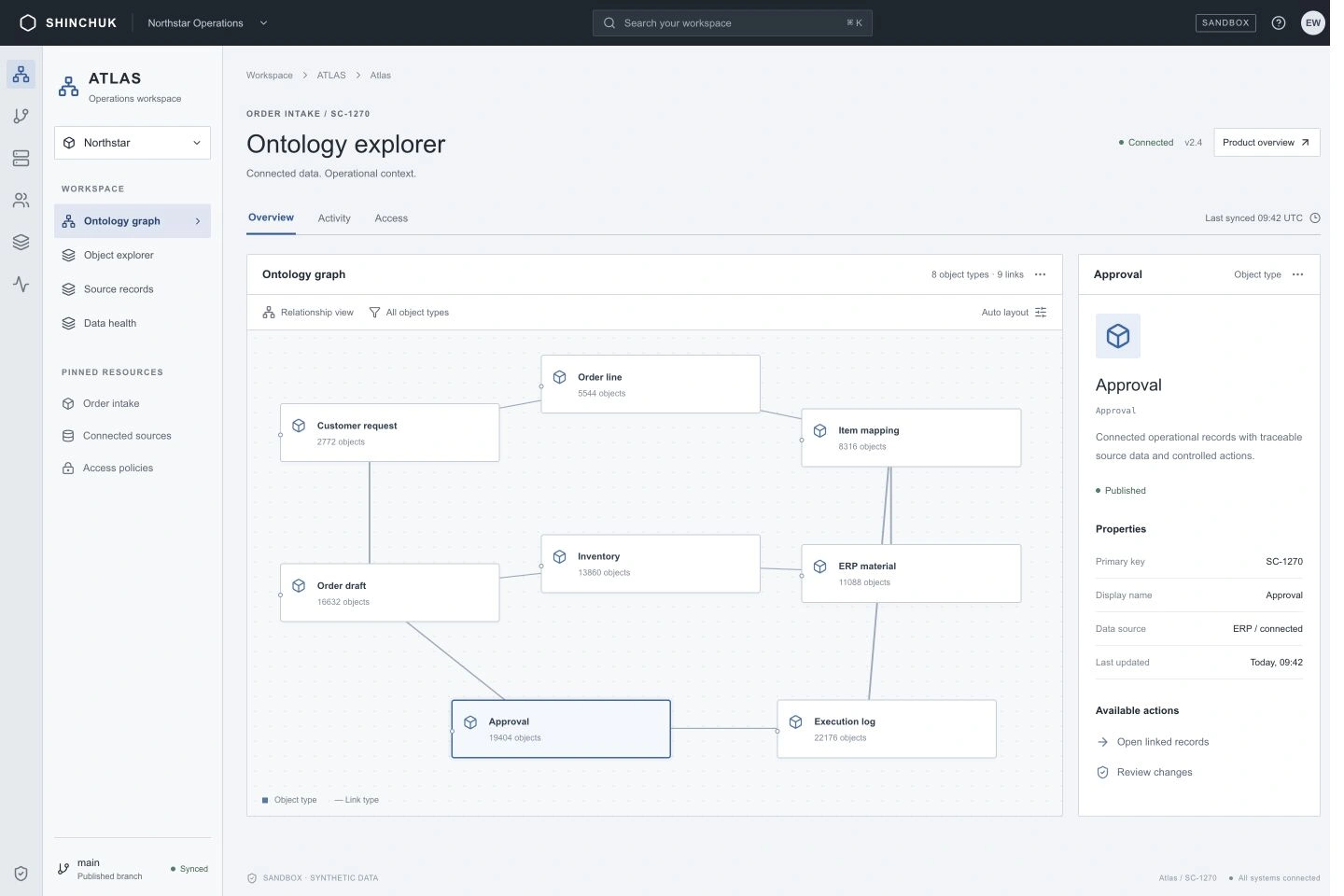
Task: Click the Last synced clock icon
Action: [x=1315, y=218]
